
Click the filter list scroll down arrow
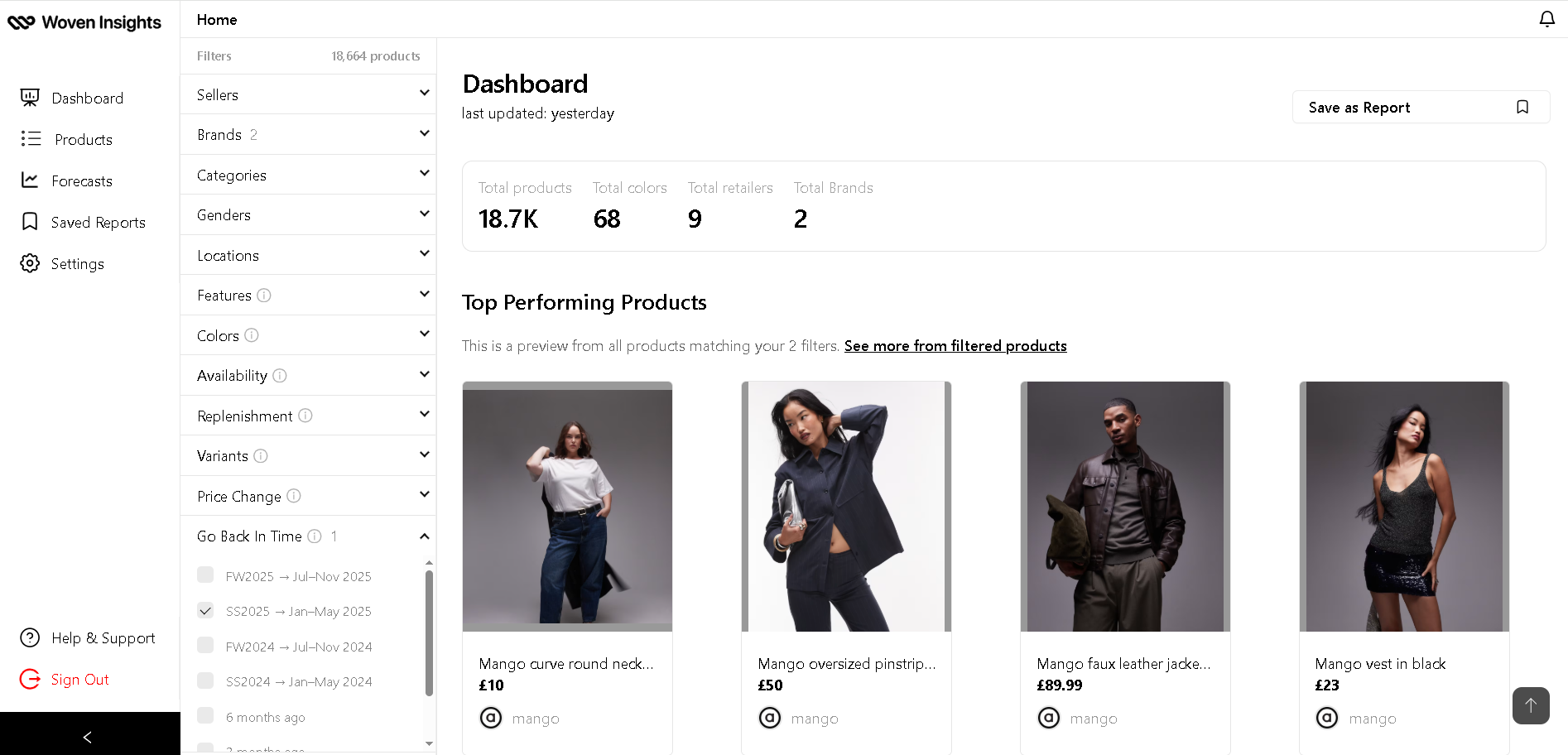click(429, 743)
